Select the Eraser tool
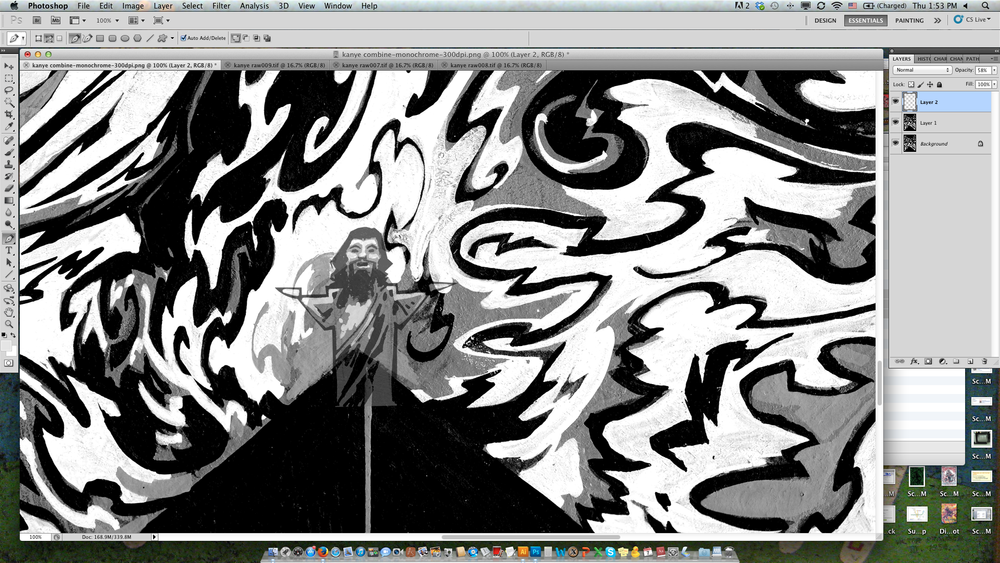Screen dimensions: 1000x563 (9, 189)
